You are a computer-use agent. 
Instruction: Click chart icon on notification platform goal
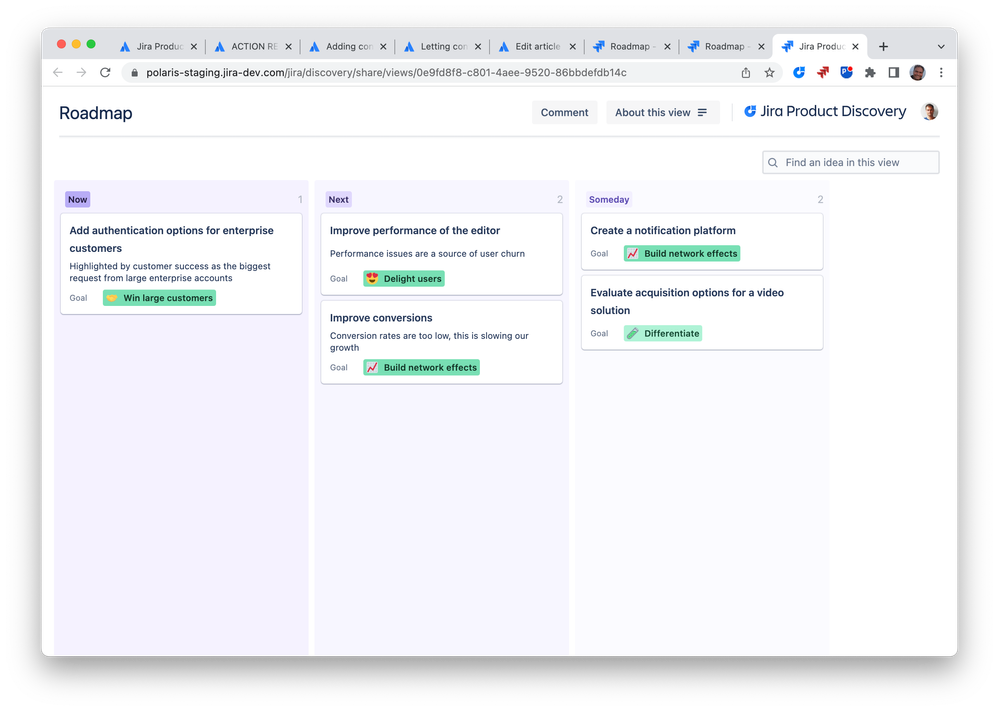633,254
